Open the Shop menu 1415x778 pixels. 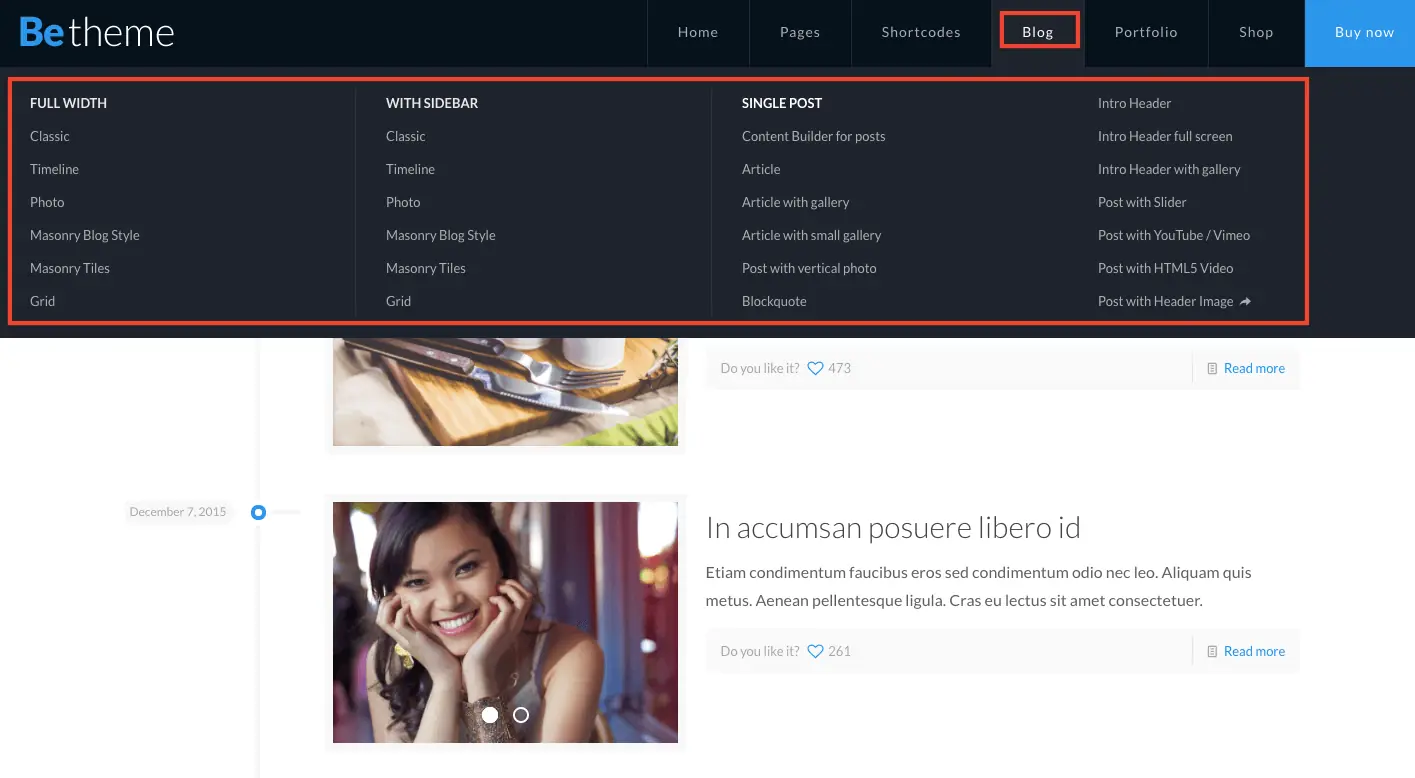[x=1256, y=32]
